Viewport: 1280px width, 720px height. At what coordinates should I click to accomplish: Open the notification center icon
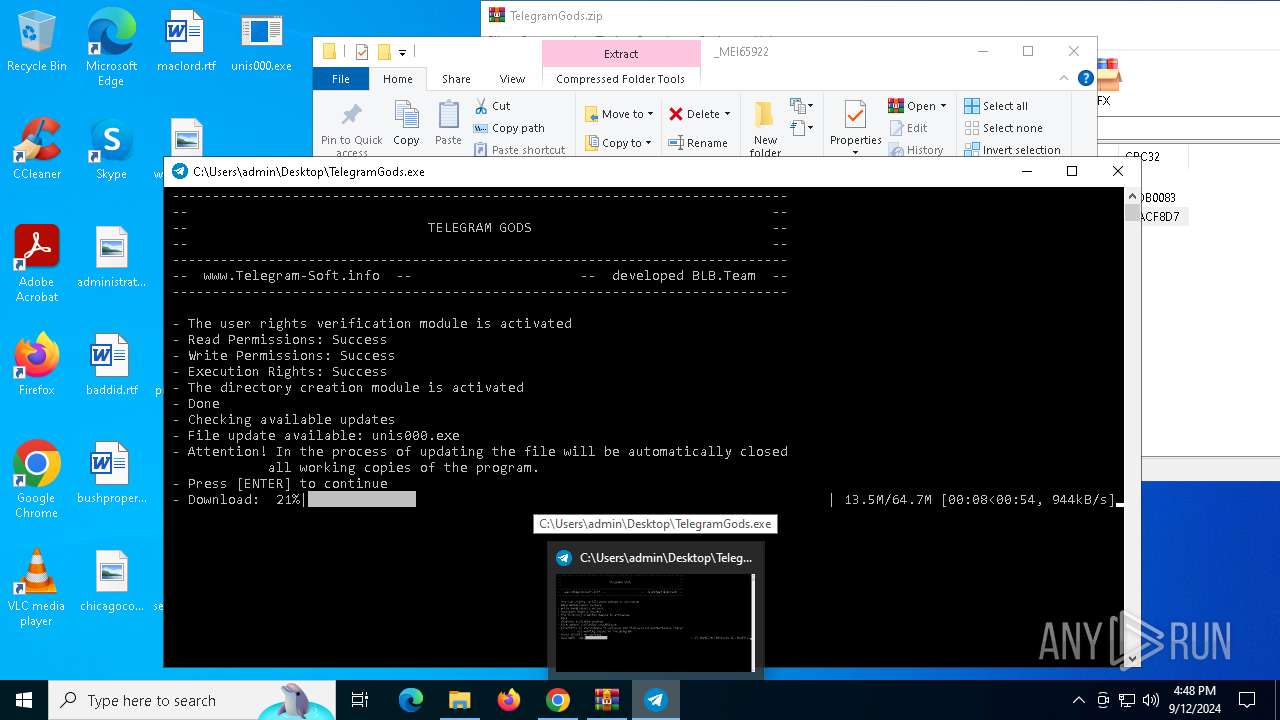1247,700
